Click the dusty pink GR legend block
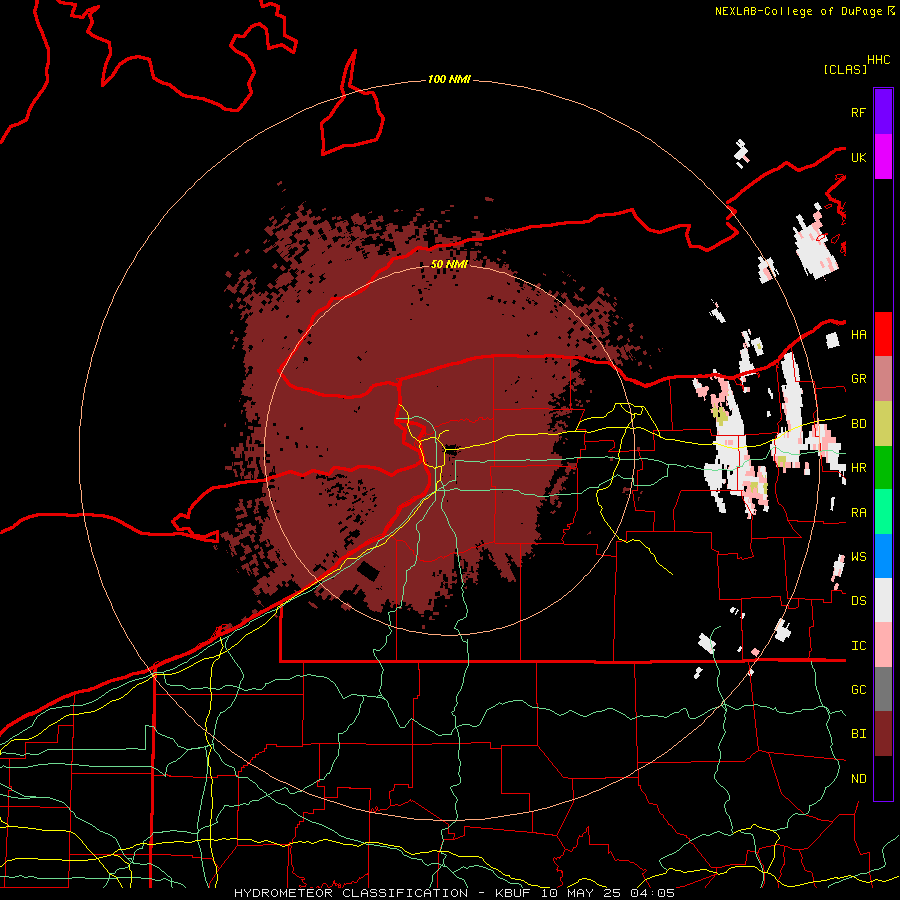 pos(883,379)
